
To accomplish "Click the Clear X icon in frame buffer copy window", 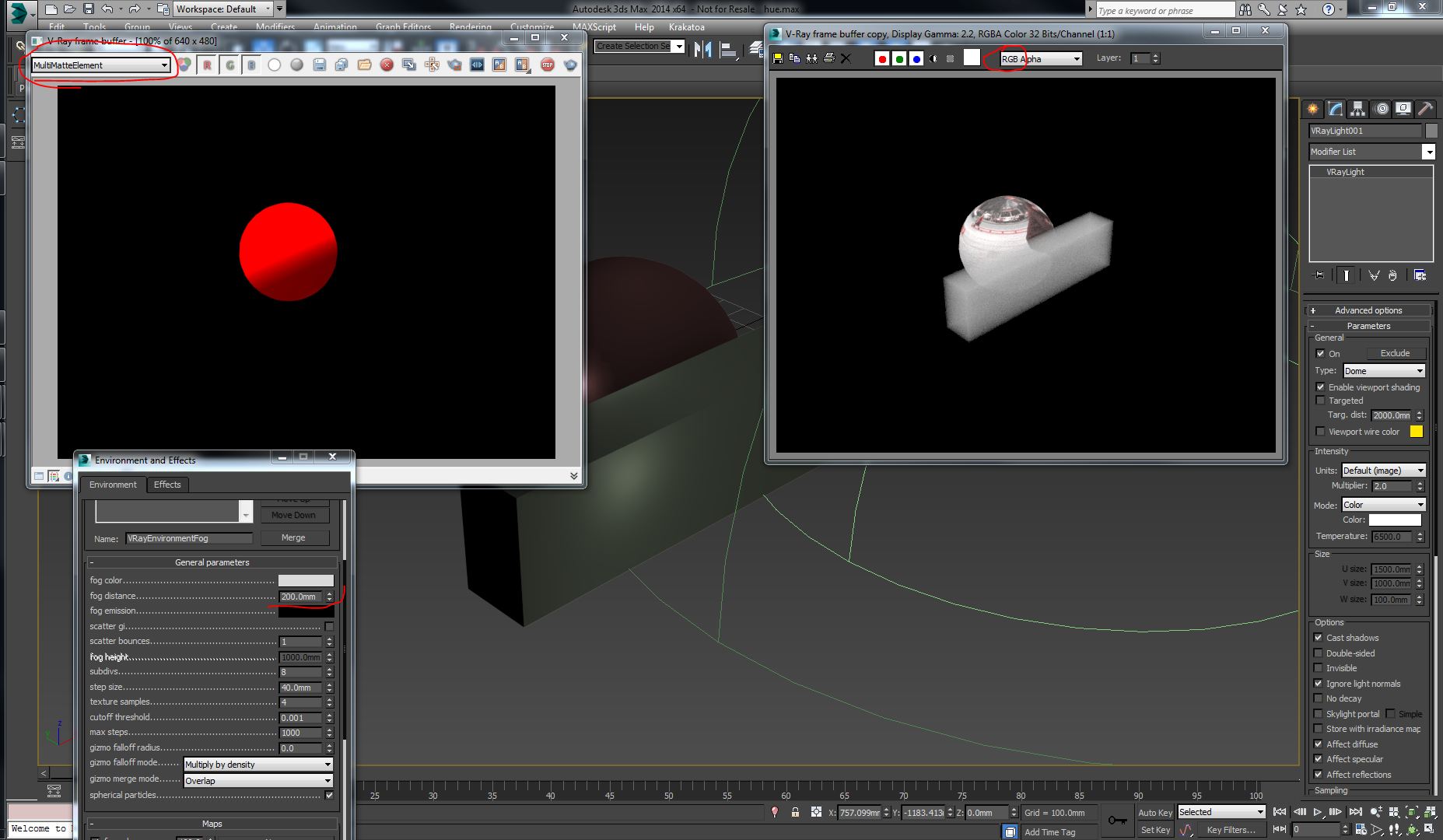I will click(x=846, y=58).
